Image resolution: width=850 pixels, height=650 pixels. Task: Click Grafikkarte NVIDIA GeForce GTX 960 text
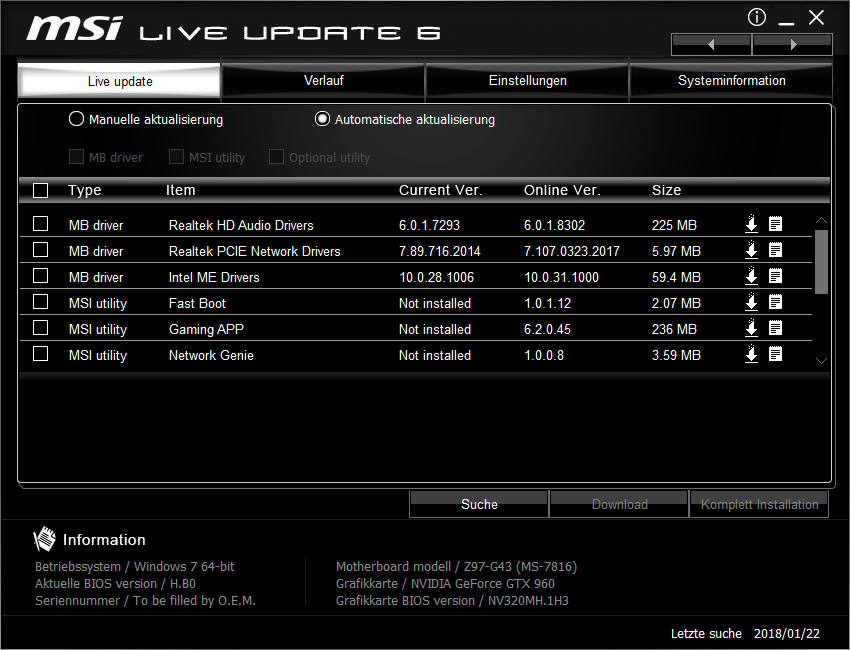coord(445,583)
